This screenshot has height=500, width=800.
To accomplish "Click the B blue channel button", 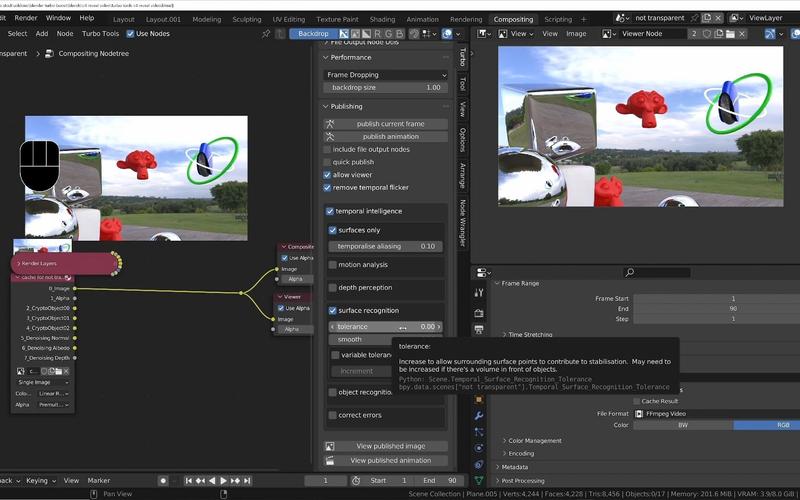I will pyautogui.click(x=399, y=34).
